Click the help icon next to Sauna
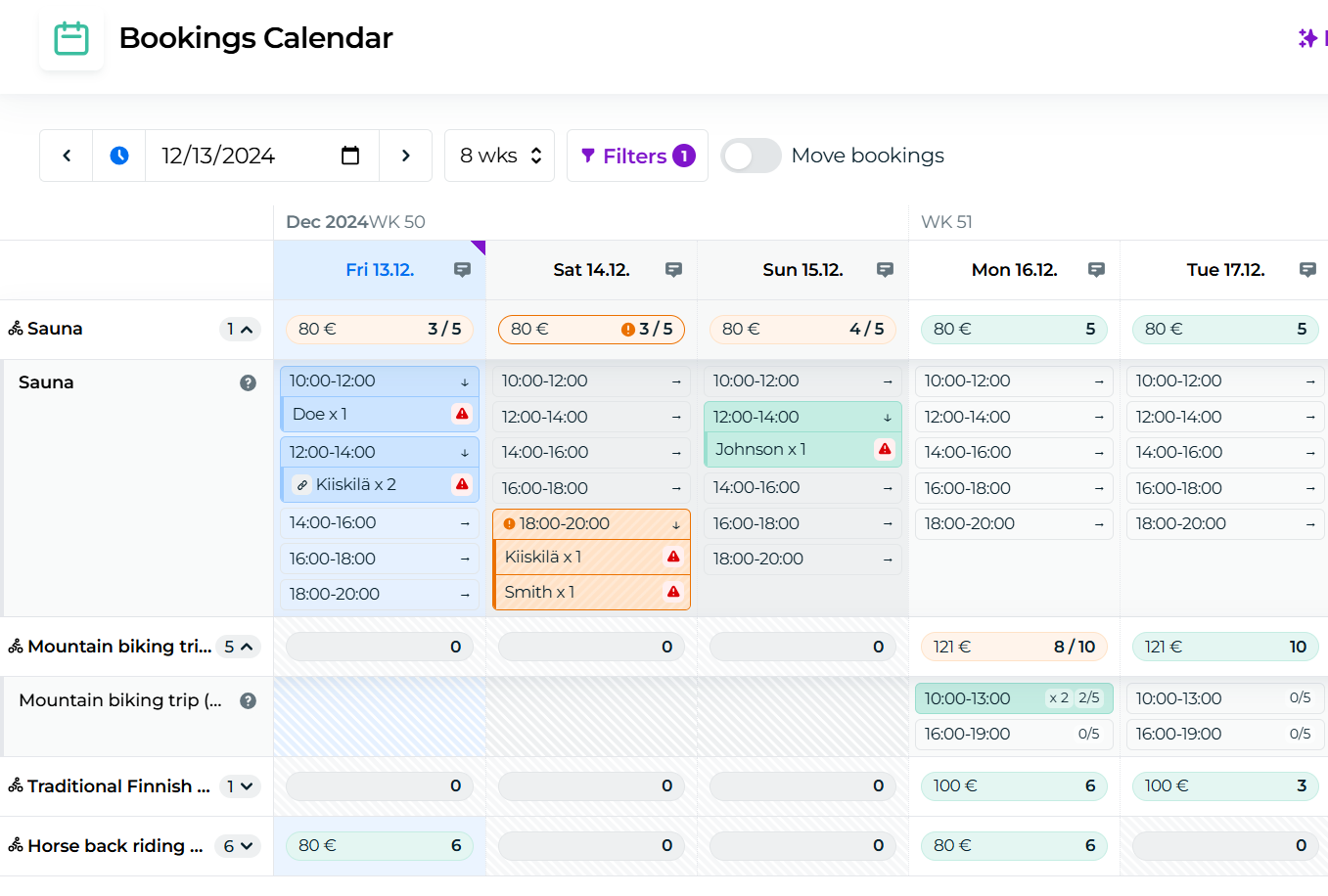Viewport: 1328px width, 896px height. point(248,382)
